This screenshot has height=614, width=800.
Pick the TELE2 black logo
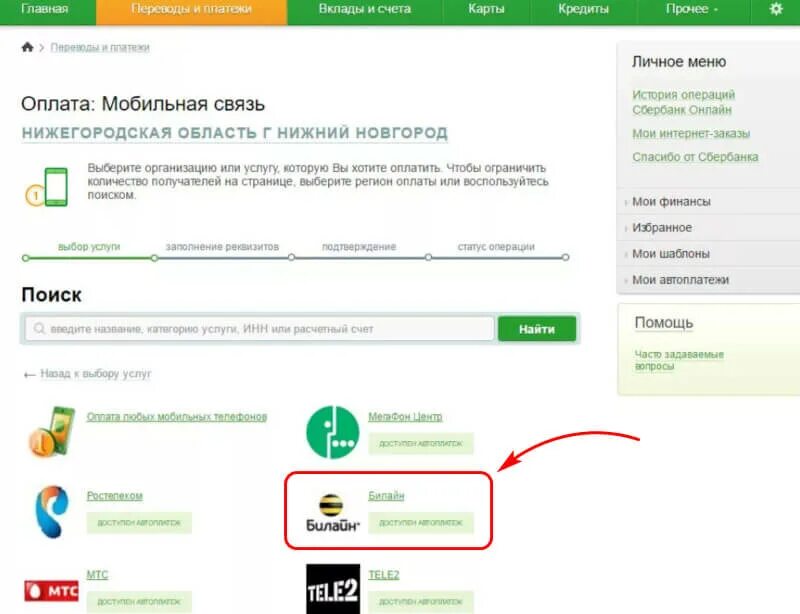[x=333, y=589]
